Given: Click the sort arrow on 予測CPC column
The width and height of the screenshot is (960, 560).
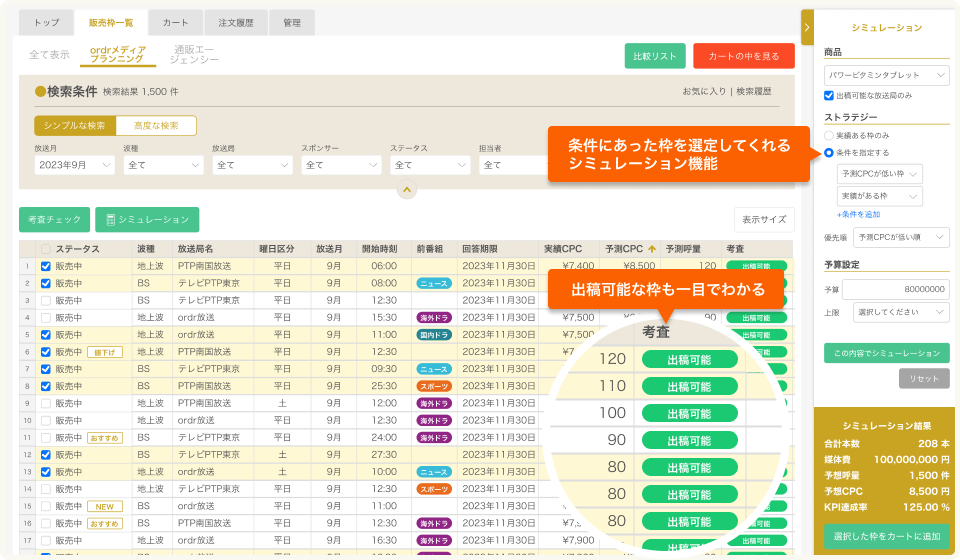Looking at the screenshot, I should click(x=653, y=248).
